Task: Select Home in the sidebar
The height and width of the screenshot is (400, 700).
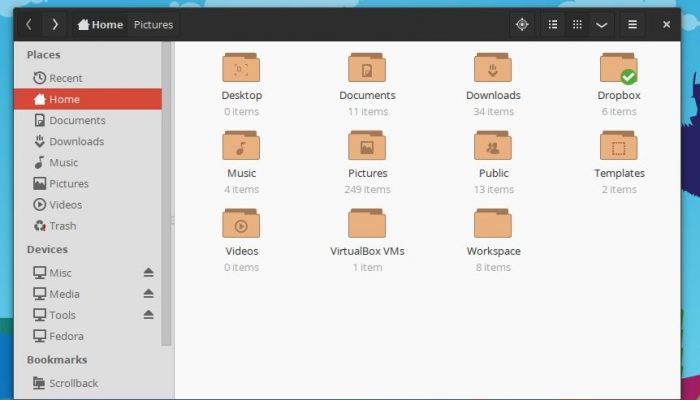Action: coord(88,99)
